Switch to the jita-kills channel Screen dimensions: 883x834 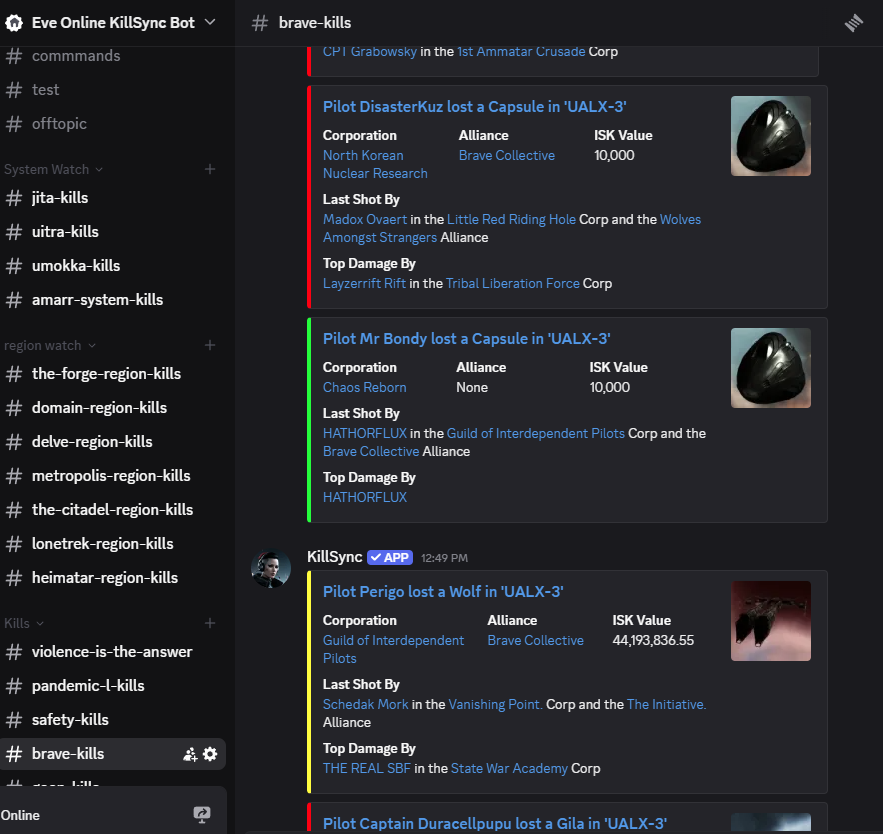60,198
